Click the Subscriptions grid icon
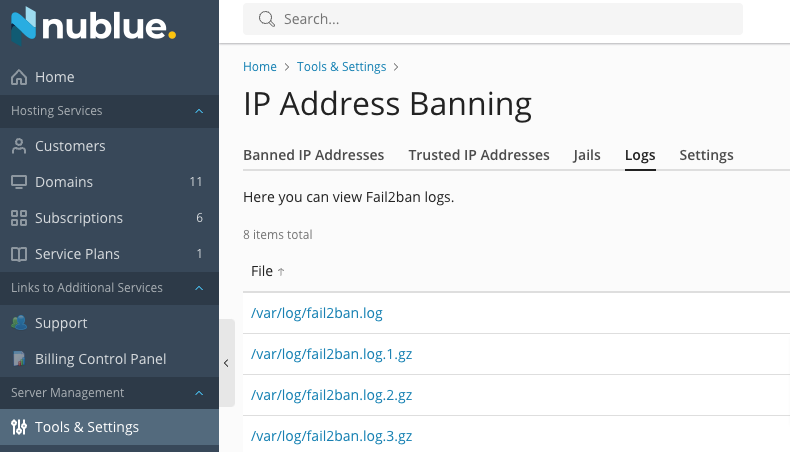Image resolution: width=790 pixels, height=452 pixels. click(19, 218)
